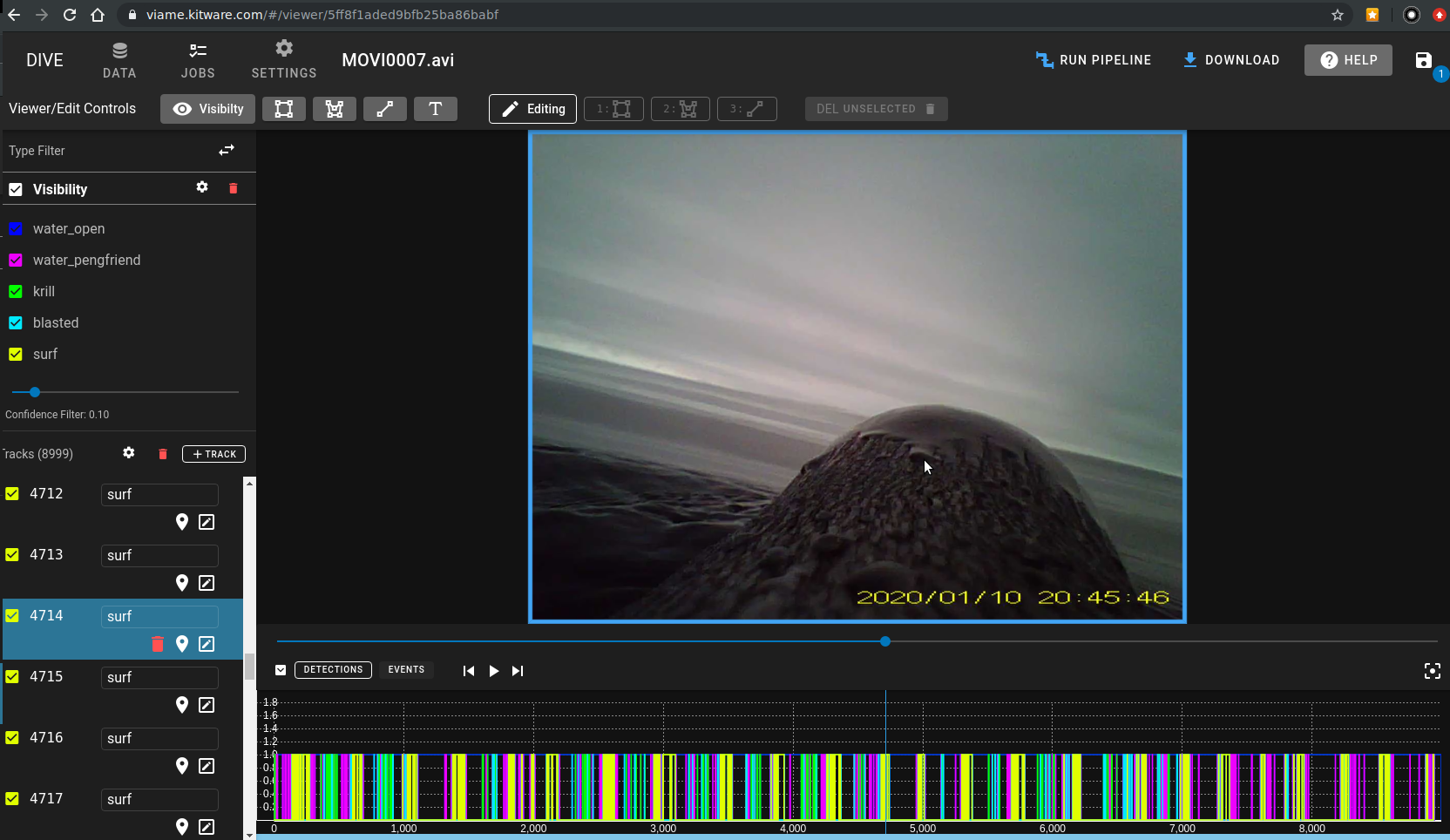Screen dimensions: 1450x840
Task: Click the confidence filter slider handle
Action: (x=35, y=392)
